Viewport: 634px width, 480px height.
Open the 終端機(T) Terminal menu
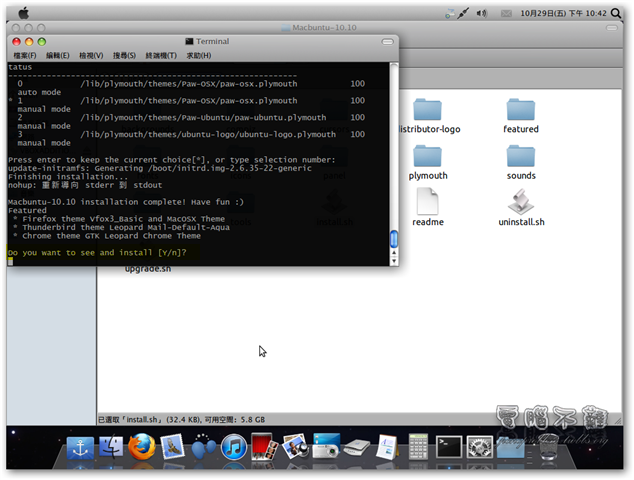(x=162, y=55)
